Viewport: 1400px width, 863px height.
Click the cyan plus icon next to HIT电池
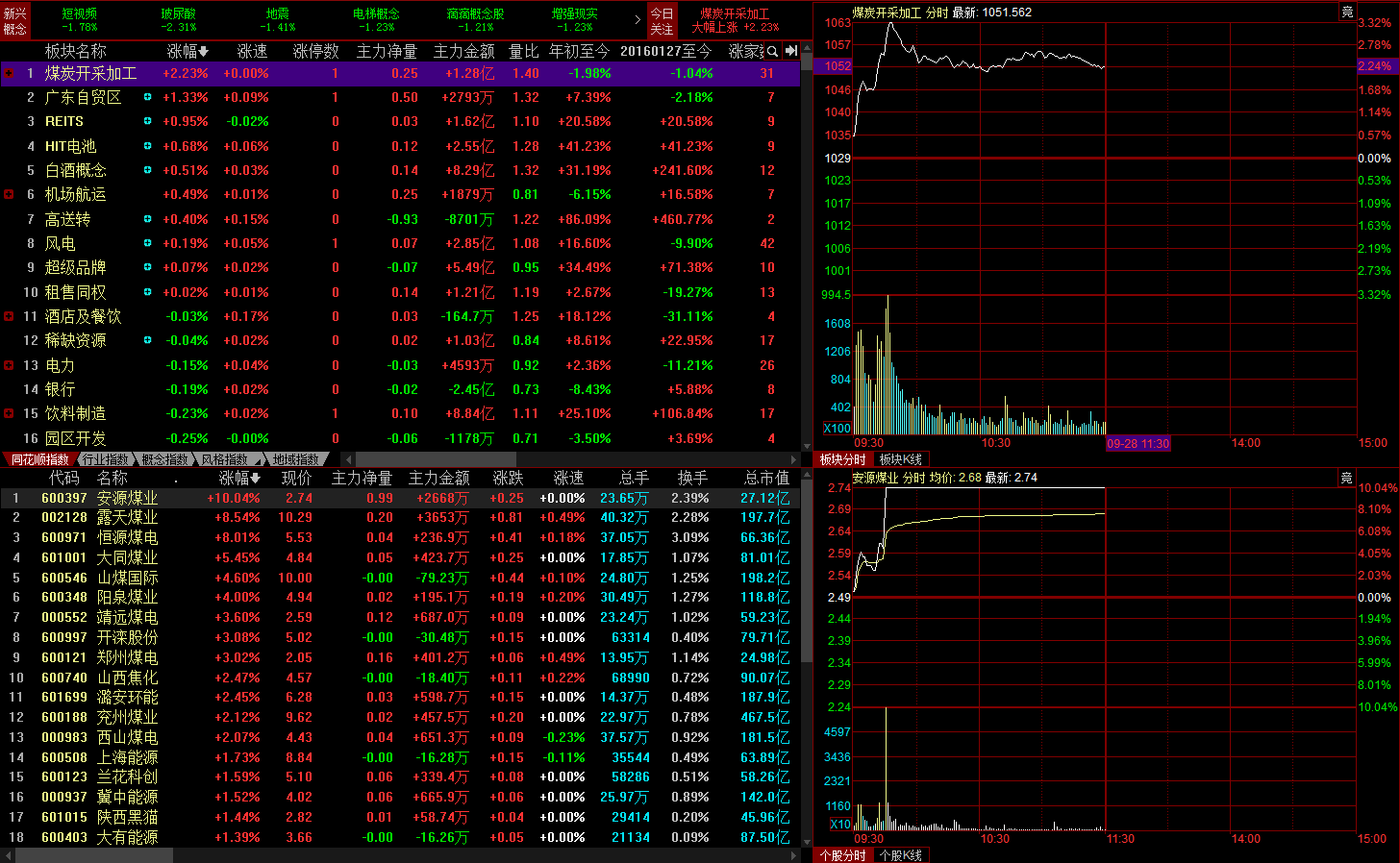pyautogui.click(x=147, y=146)
